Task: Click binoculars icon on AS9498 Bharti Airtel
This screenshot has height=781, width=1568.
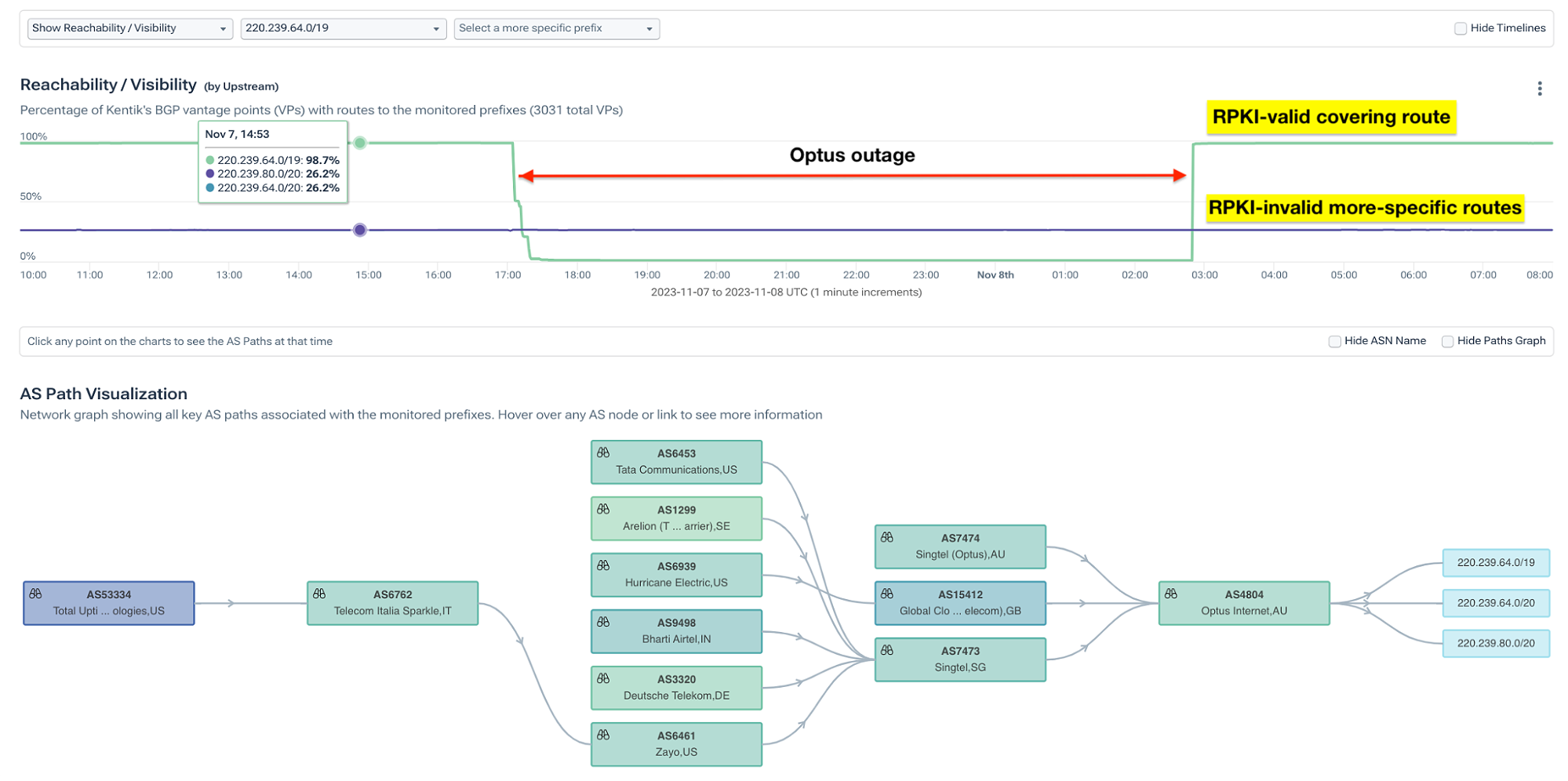Action: pos(604,622)
